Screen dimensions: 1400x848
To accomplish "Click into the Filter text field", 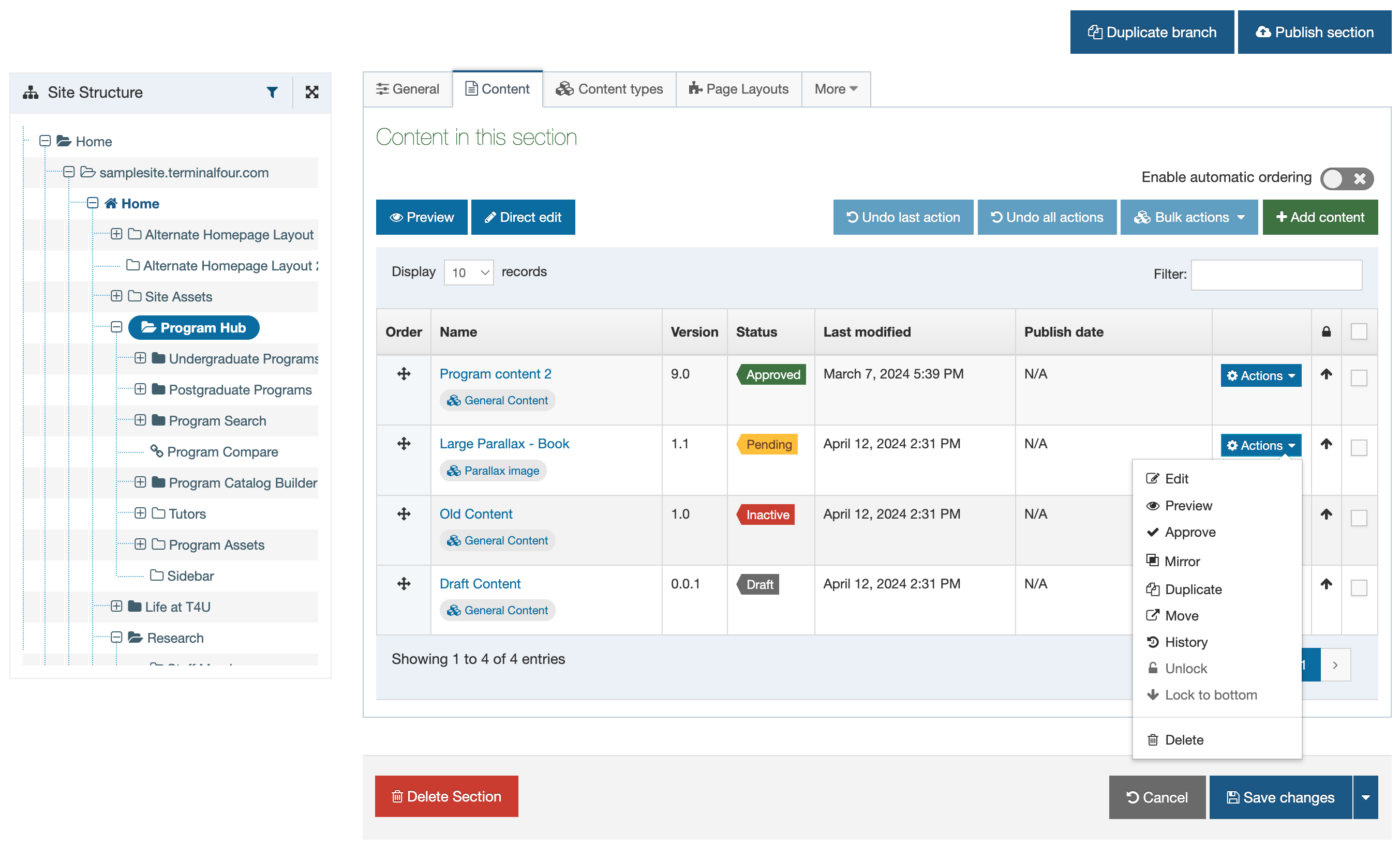I will tap(1277, 275).
